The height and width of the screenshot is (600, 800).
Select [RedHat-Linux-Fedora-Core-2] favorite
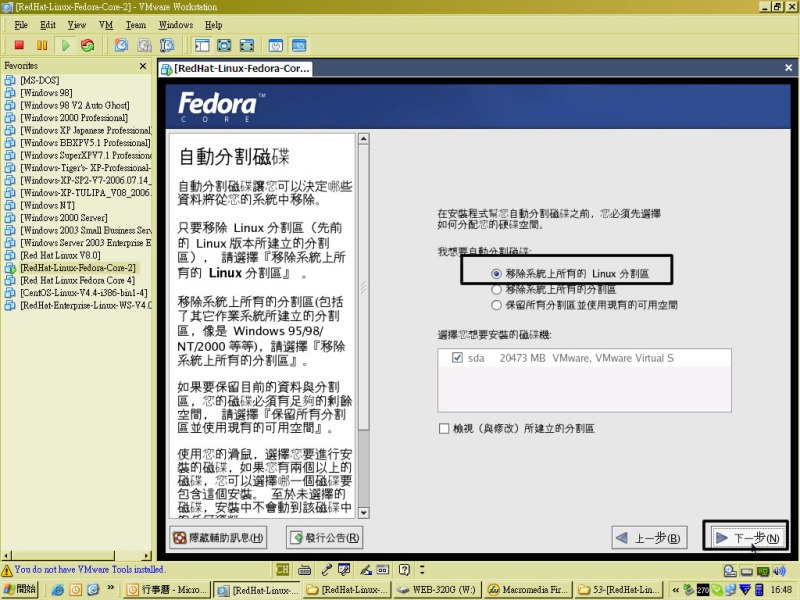coord(78,268)
